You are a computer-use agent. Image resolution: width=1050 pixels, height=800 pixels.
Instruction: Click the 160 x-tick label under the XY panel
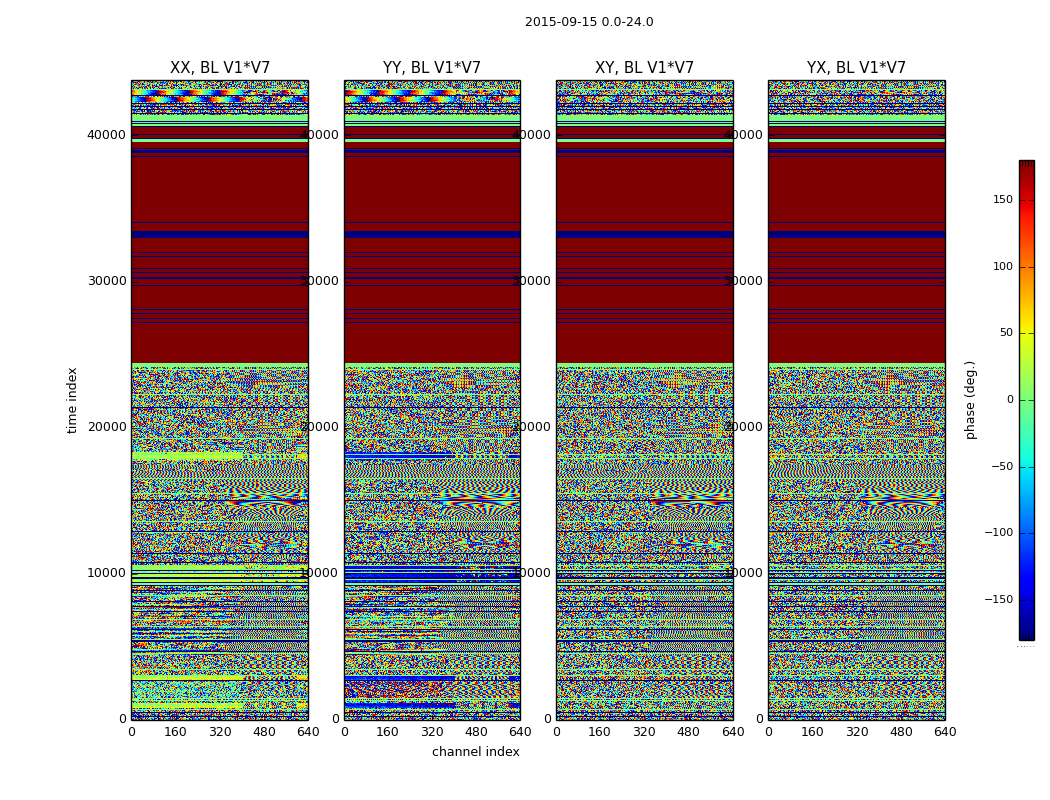pos(600,732)
